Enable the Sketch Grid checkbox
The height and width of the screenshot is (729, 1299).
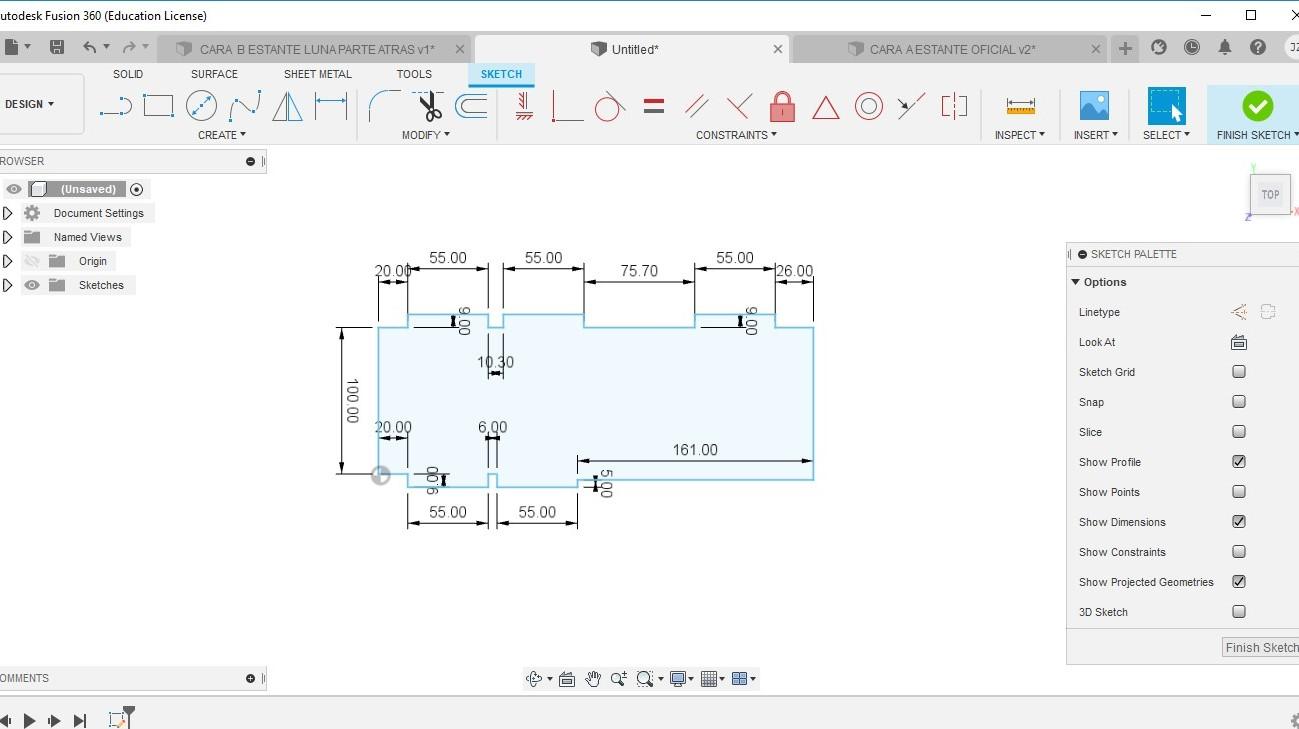pyautogui.click(x=1239, y=372)
